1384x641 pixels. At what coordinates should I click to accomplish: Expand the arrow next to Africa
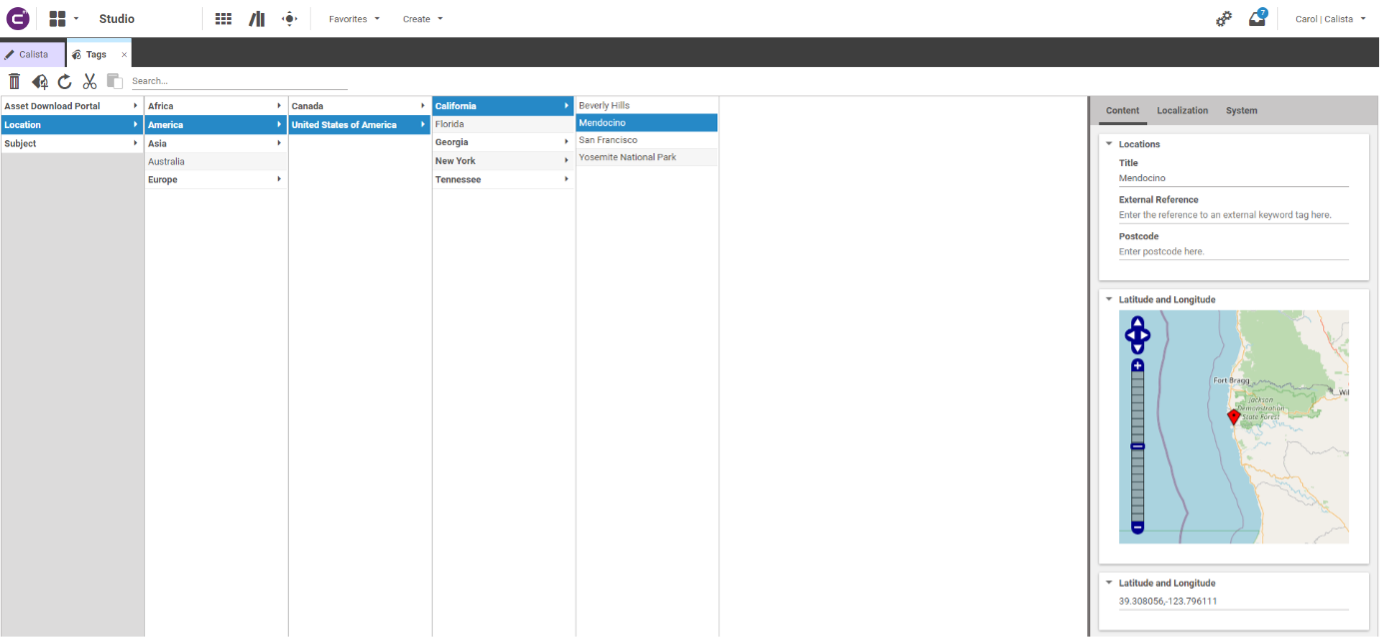(279, 106)
